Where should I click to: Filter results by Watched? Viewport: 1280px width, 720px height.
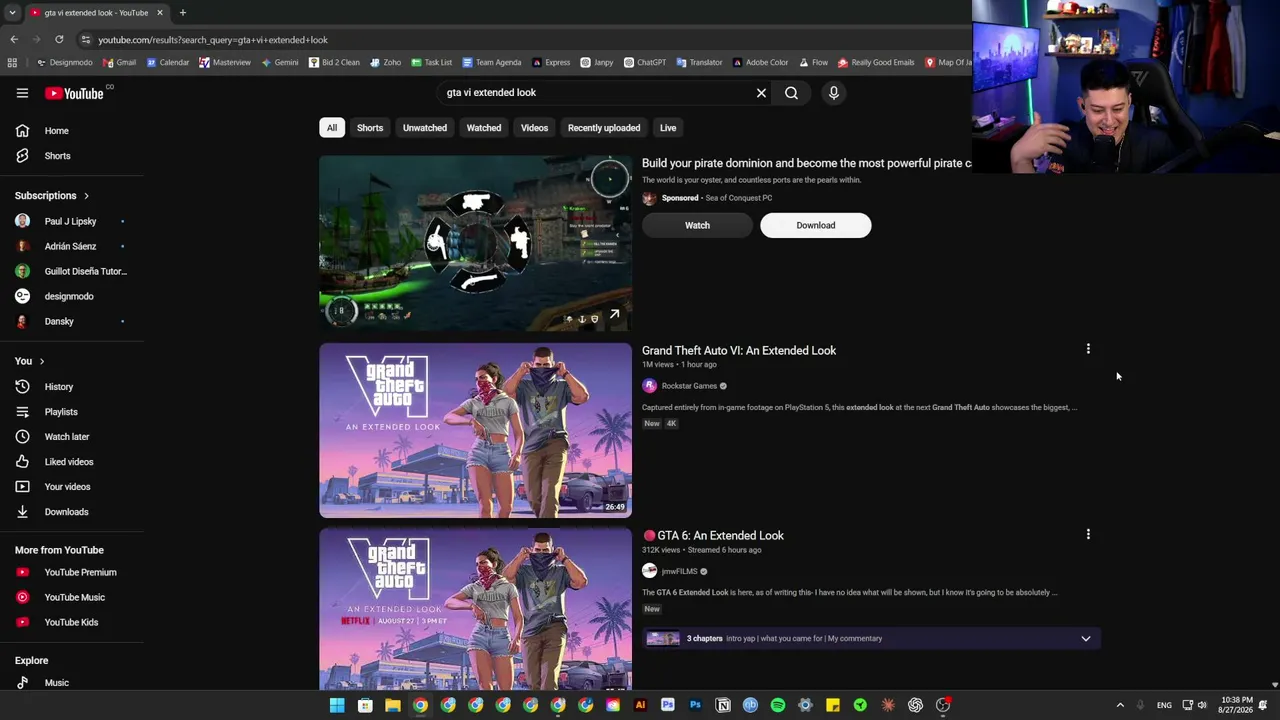(x=484, y=128)
